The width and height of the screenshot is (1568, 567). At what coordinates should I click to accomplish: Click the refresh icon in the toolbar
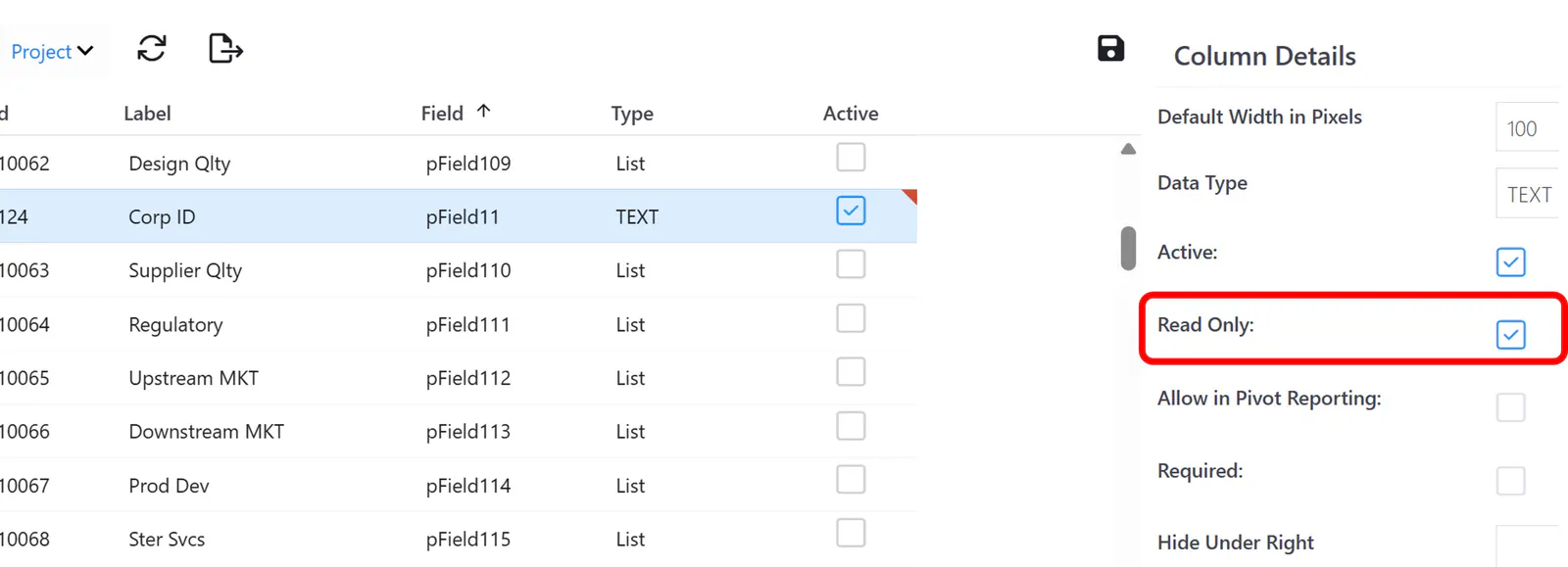[152, 48]
